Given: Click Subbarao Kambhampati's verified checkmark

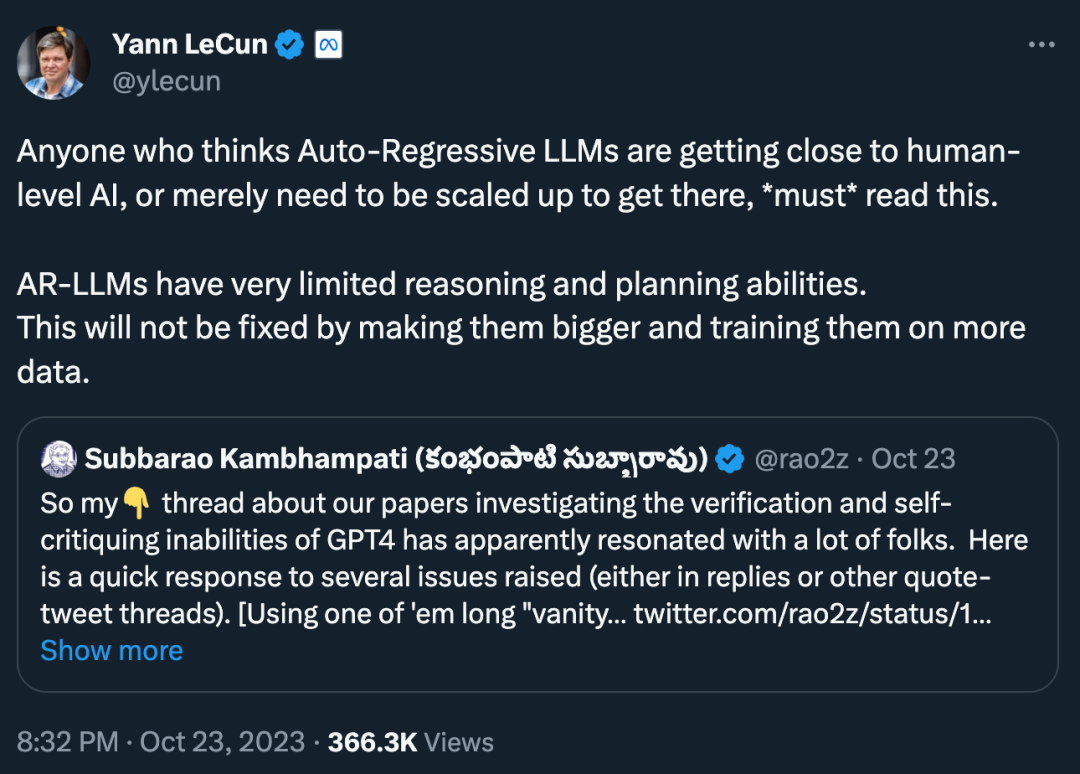Looking at the screenshot, I should click(x=731, y=458).
